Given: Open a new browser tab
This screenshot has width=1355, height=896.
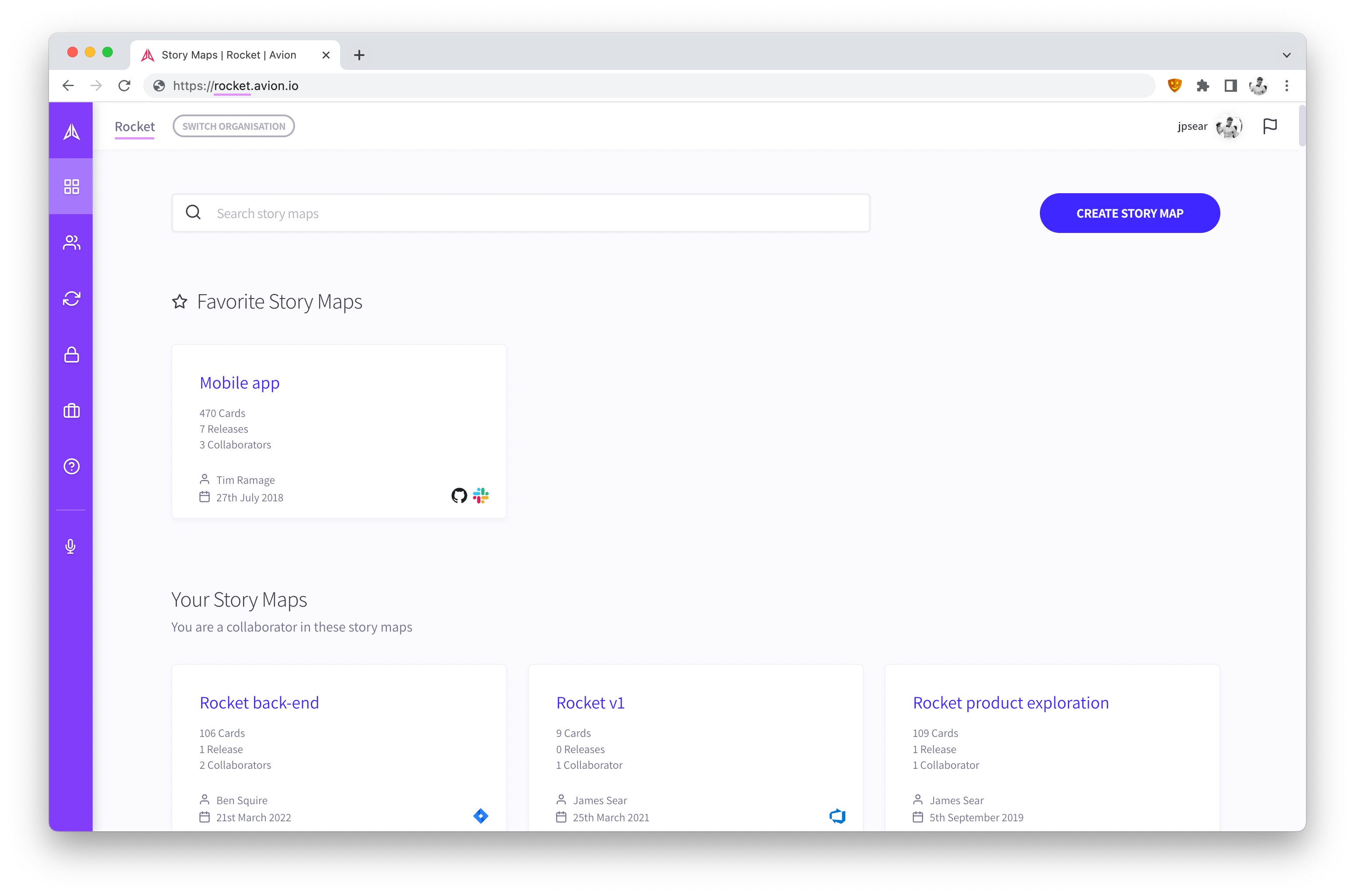Looking at the screenshot, I should coord(359,55).
